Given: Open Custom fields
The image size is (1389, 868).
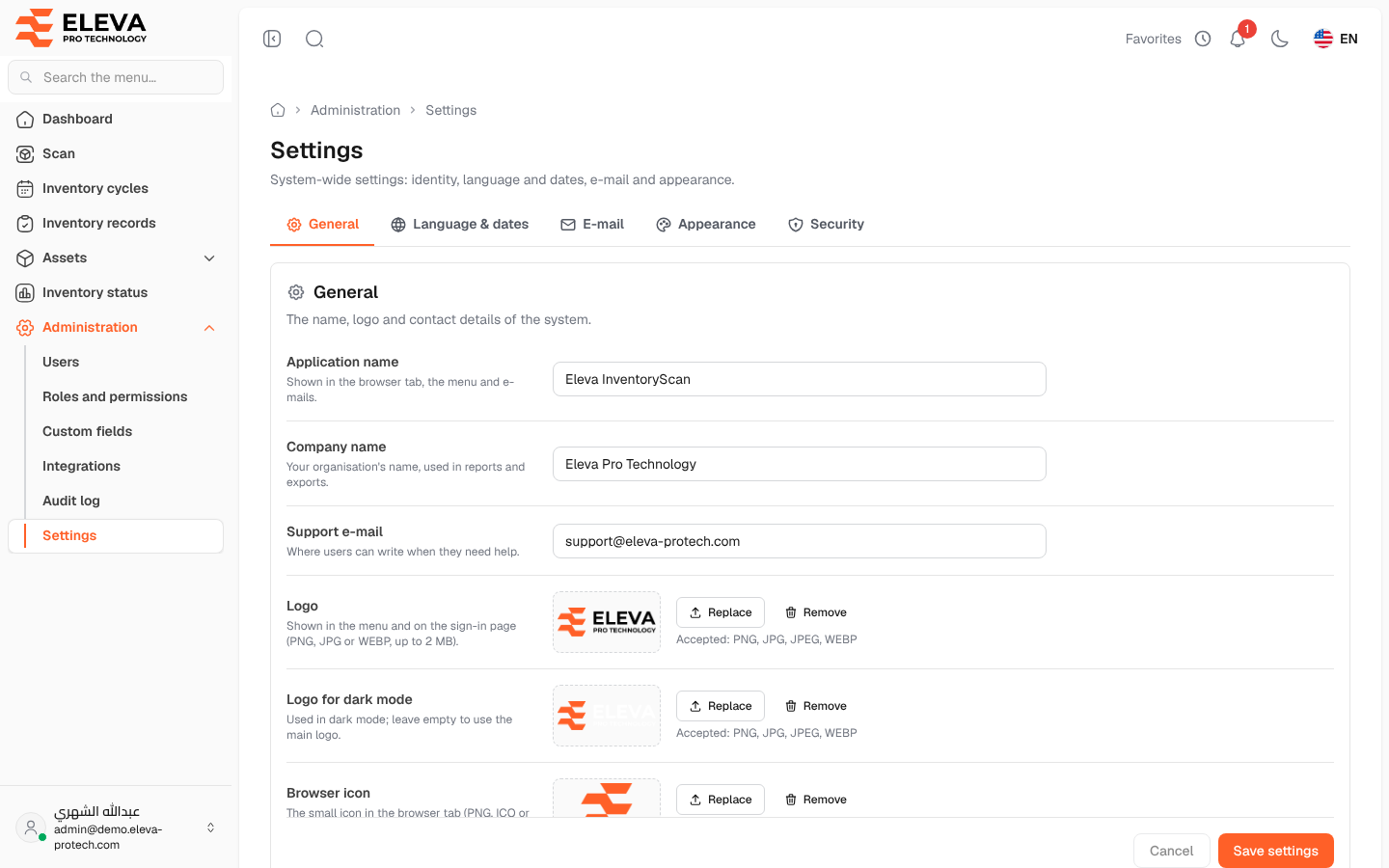Looking at the screenshot, I should pyautogui.click(x=125, y=431).
